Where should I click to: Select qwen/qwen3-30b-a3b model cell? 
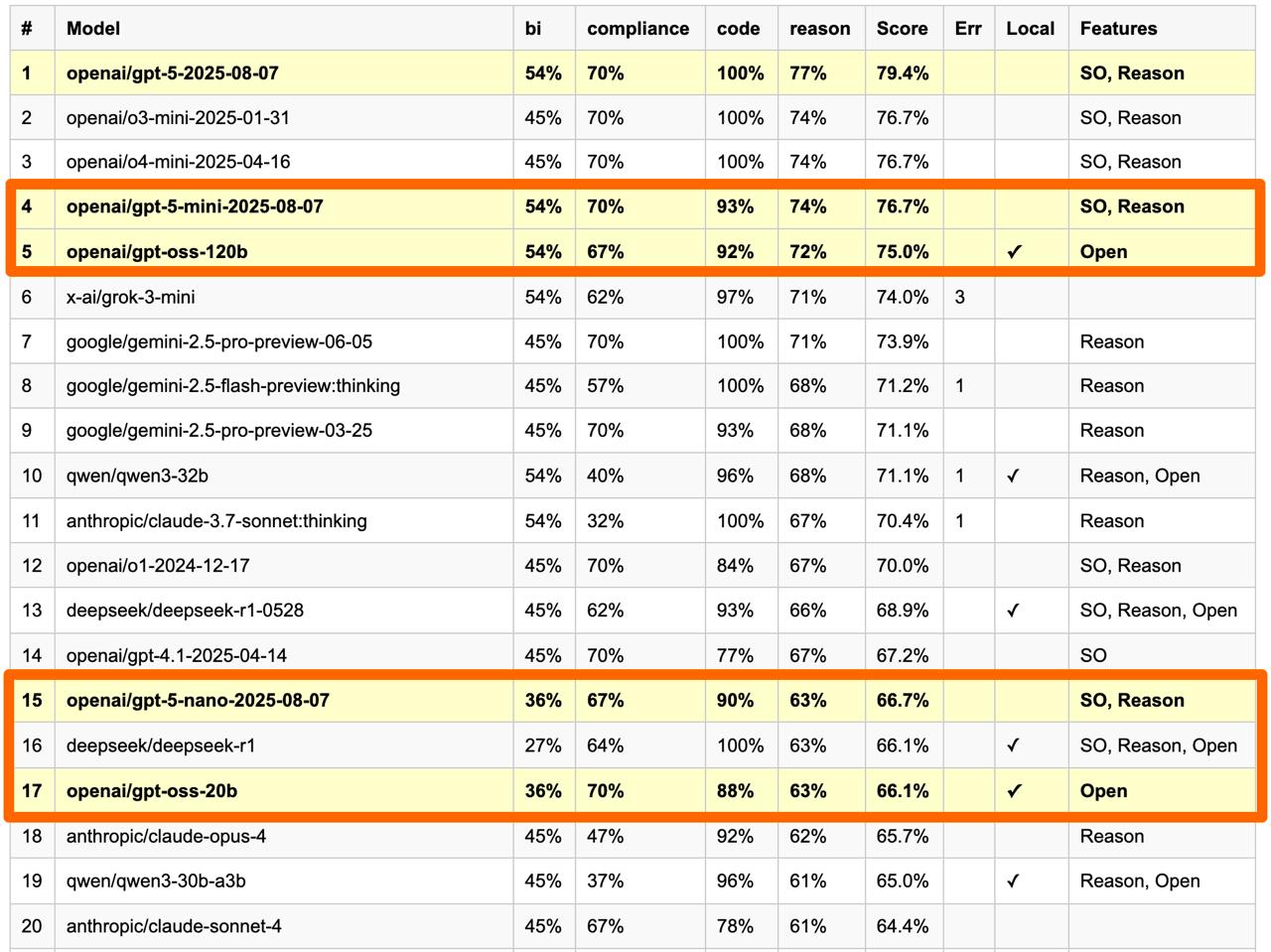[x=284, y=882]
